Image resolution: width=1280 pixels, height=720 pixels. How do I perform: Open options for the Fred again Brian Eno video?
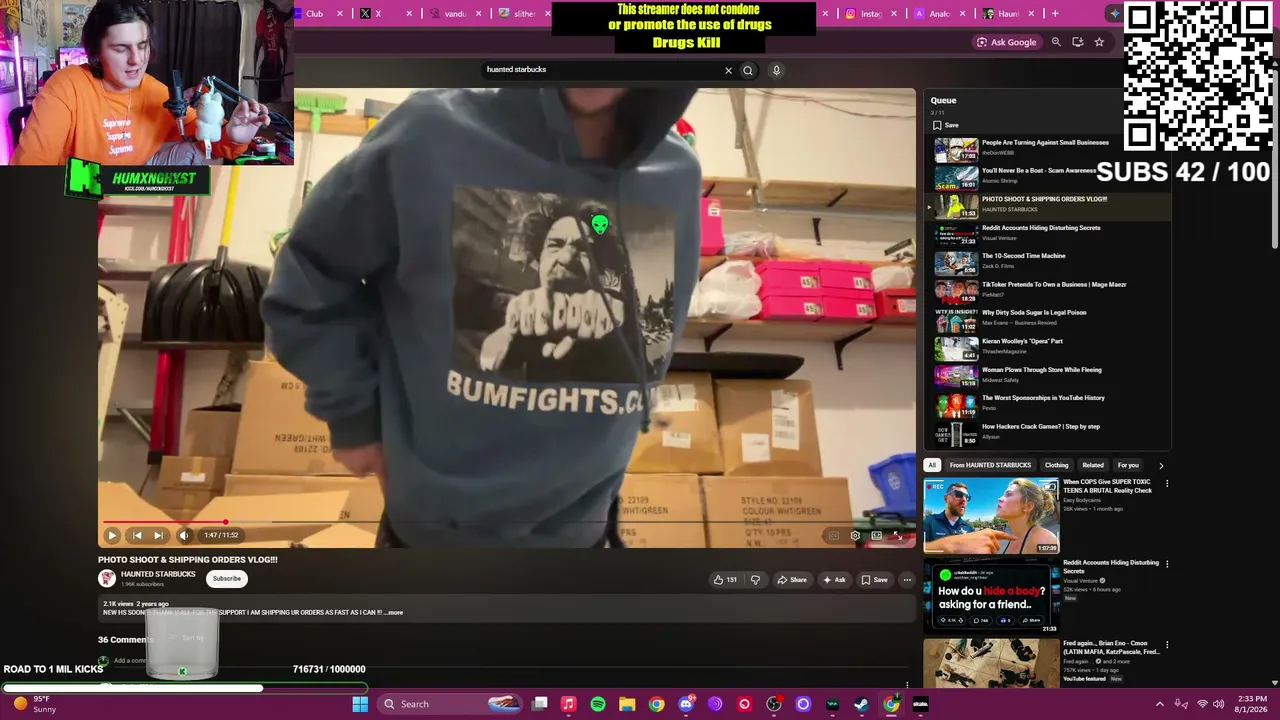tap(1166, 645)
